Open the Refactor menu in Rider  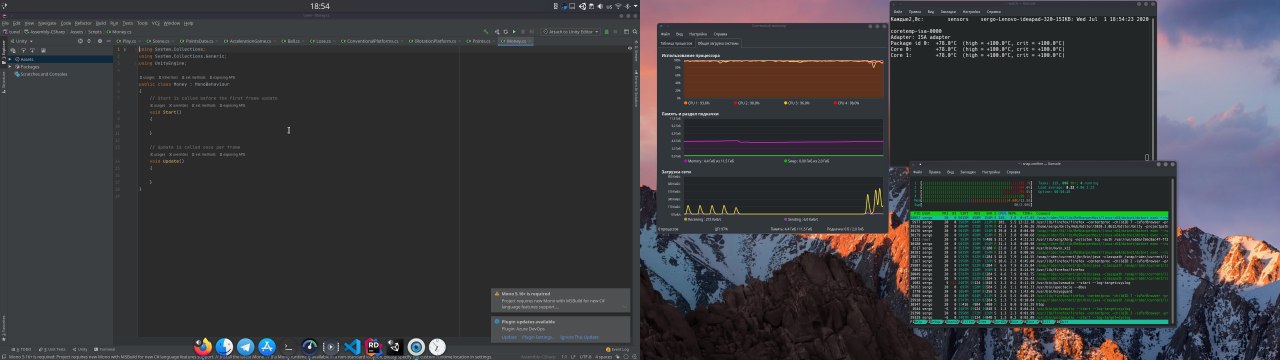pos(83,23)
